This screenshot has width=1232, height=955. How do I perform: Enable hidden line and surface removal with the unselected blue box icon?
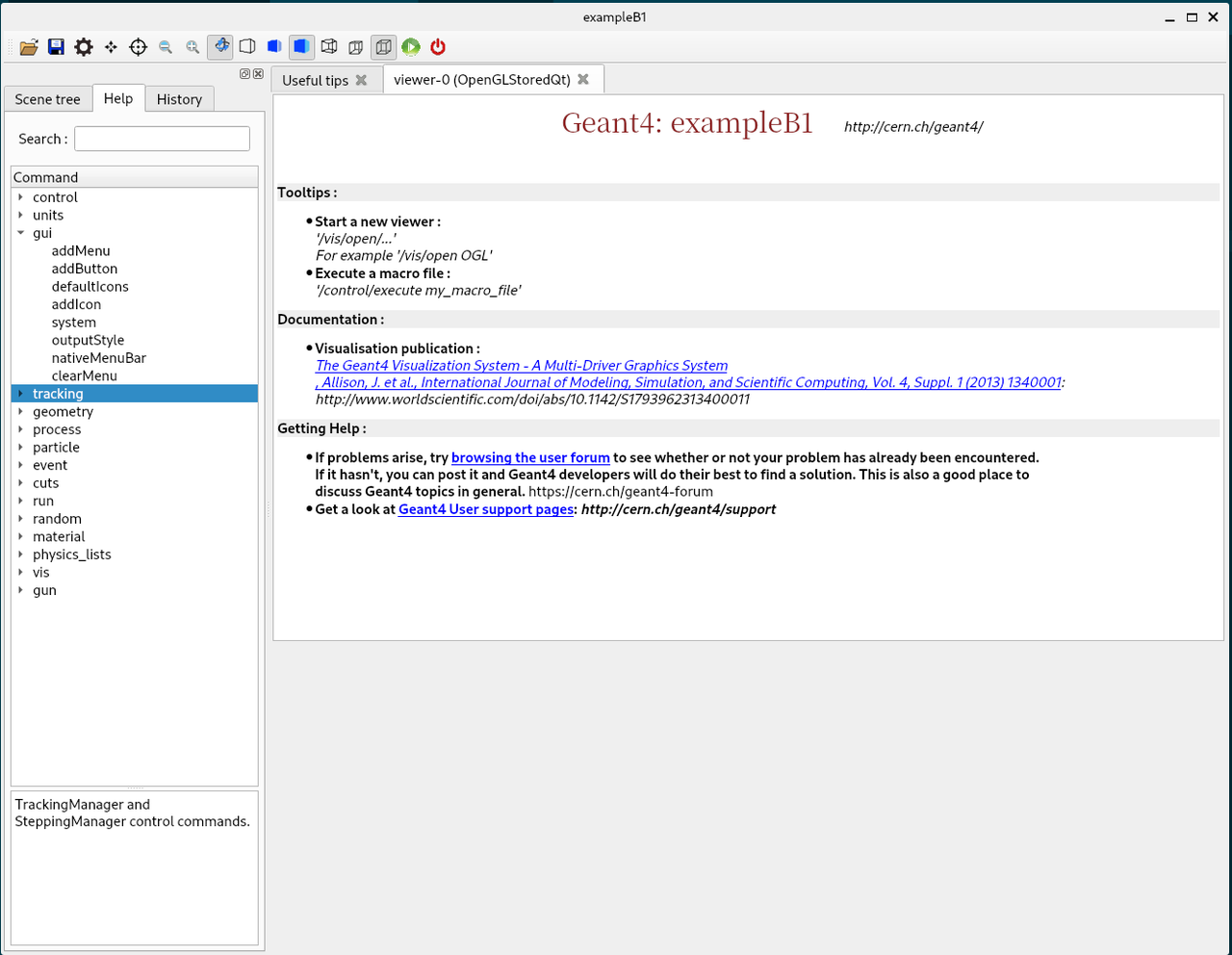pyautogui.click(x=274, y=46)
